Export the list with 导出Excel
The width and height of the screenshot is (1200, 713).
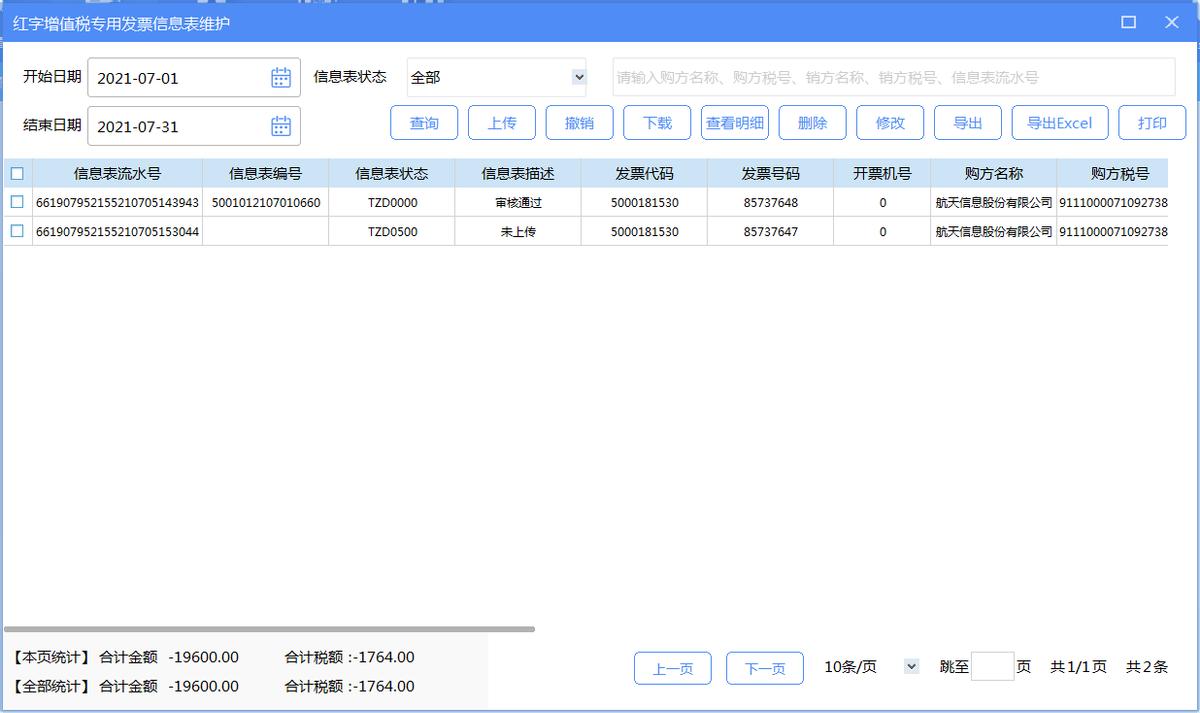(x=1060, y=123)
